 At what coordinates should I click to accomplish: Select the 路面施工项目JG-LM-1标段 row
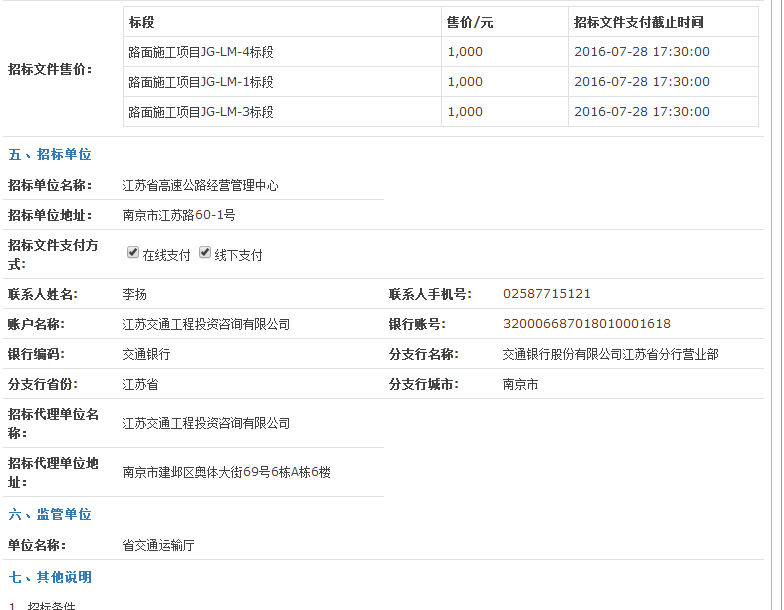[201, 82]
